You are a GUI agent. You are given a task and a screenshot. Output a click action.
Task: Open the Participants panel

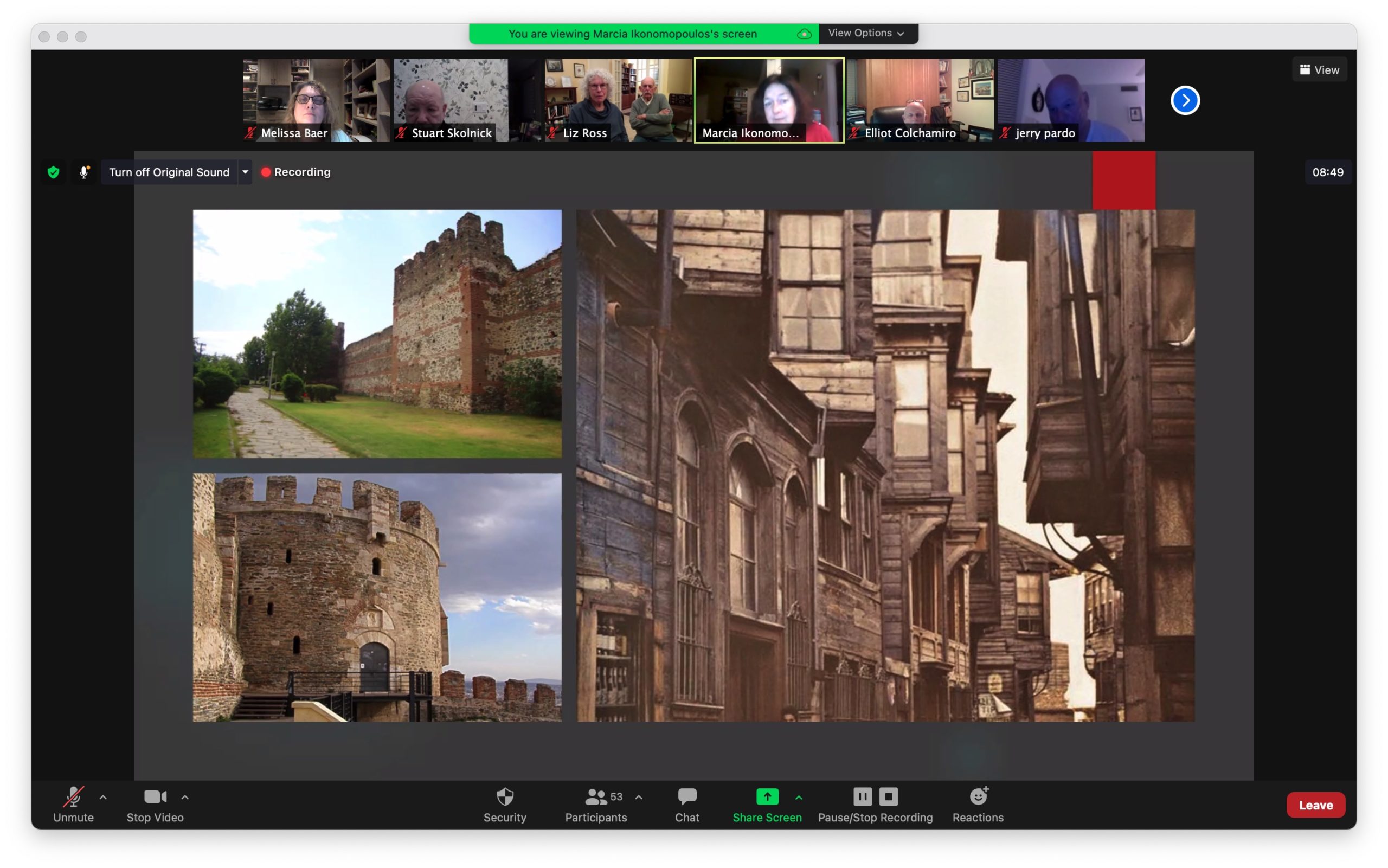595,803
